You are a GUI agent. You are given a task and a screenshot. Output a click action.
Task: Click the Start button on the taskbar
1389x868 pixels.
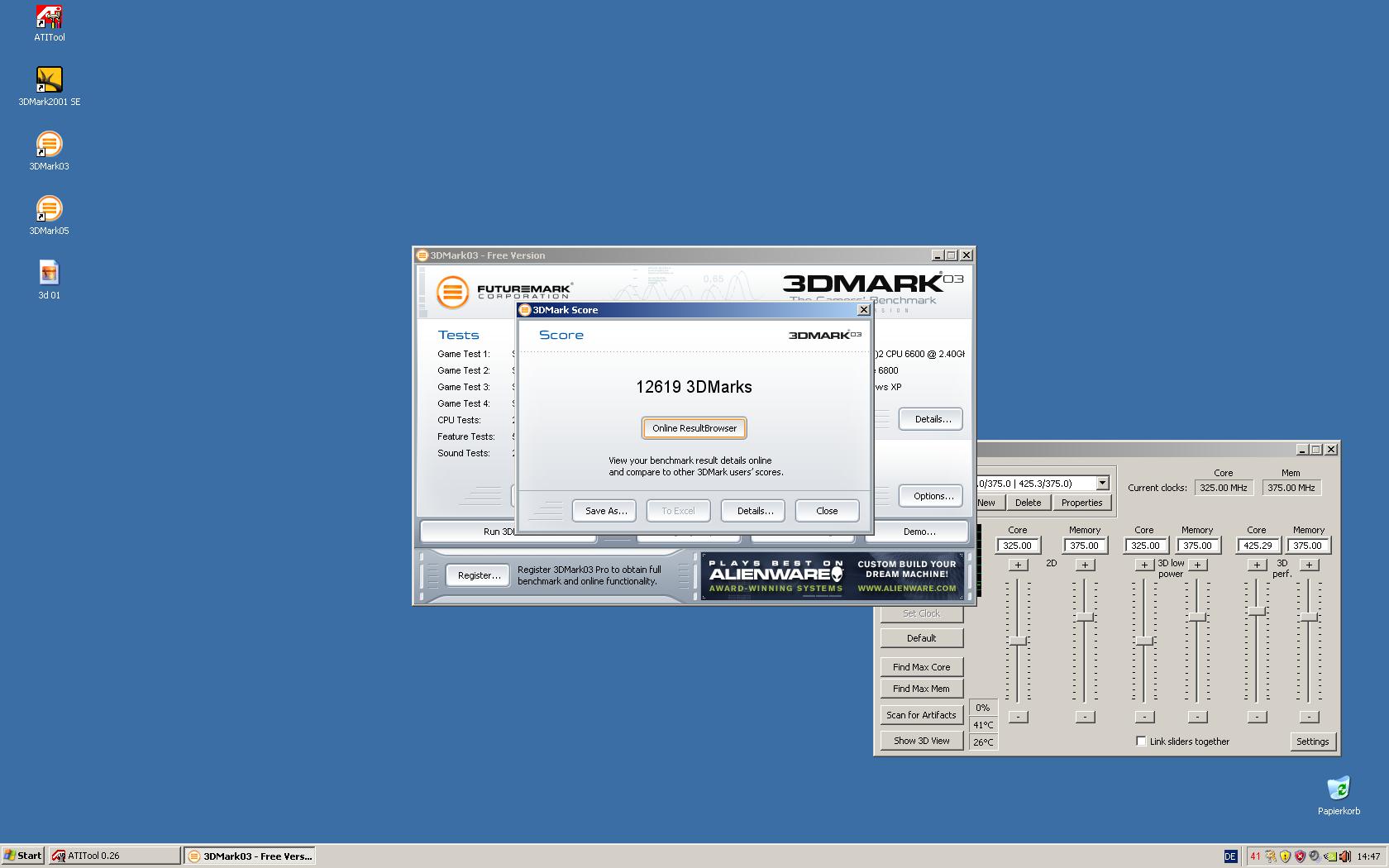[x=23, y=856]
